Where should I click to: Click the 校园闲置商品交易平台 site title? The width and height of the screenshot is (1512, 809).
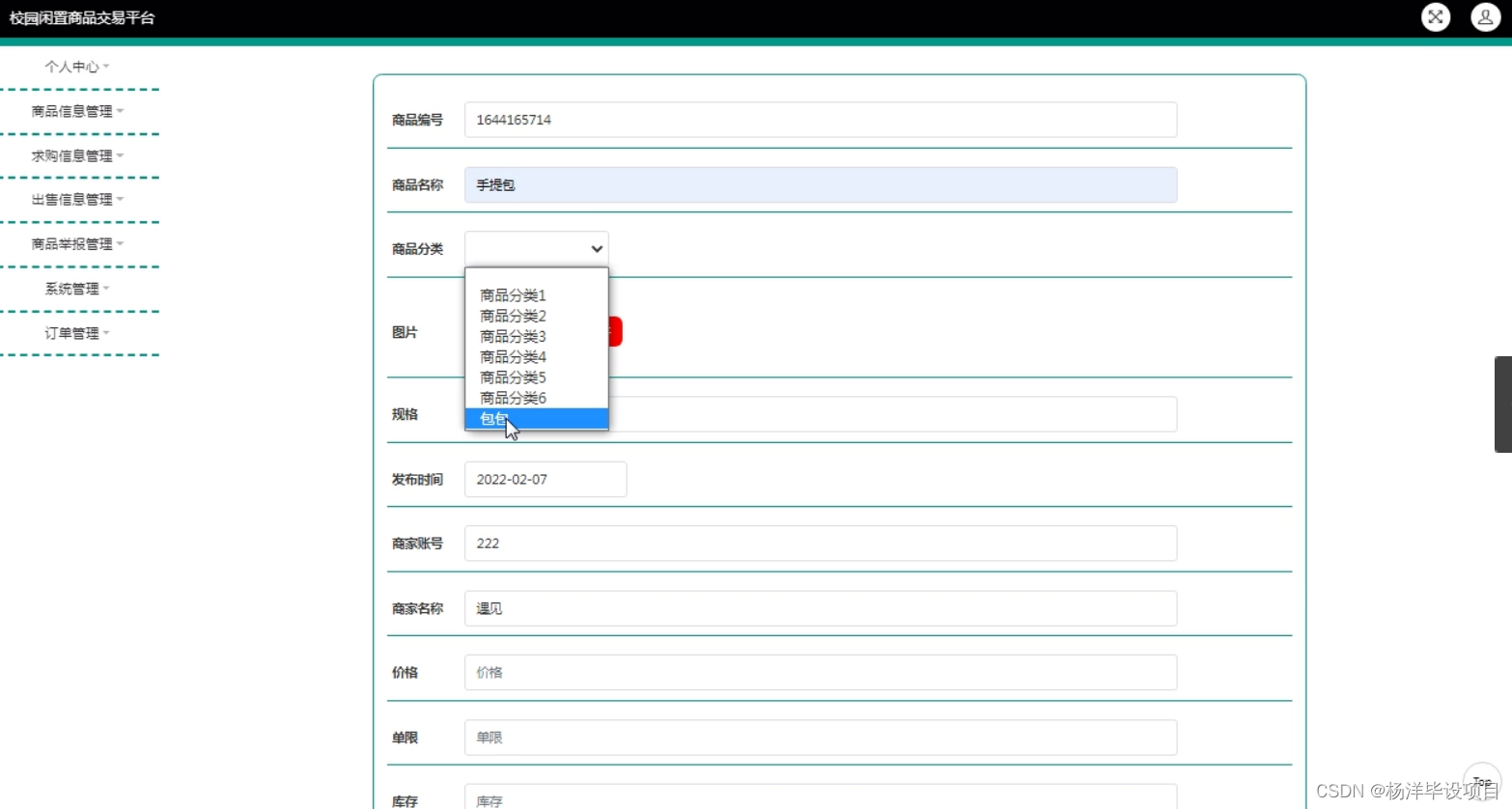click(x=81, y=17)
